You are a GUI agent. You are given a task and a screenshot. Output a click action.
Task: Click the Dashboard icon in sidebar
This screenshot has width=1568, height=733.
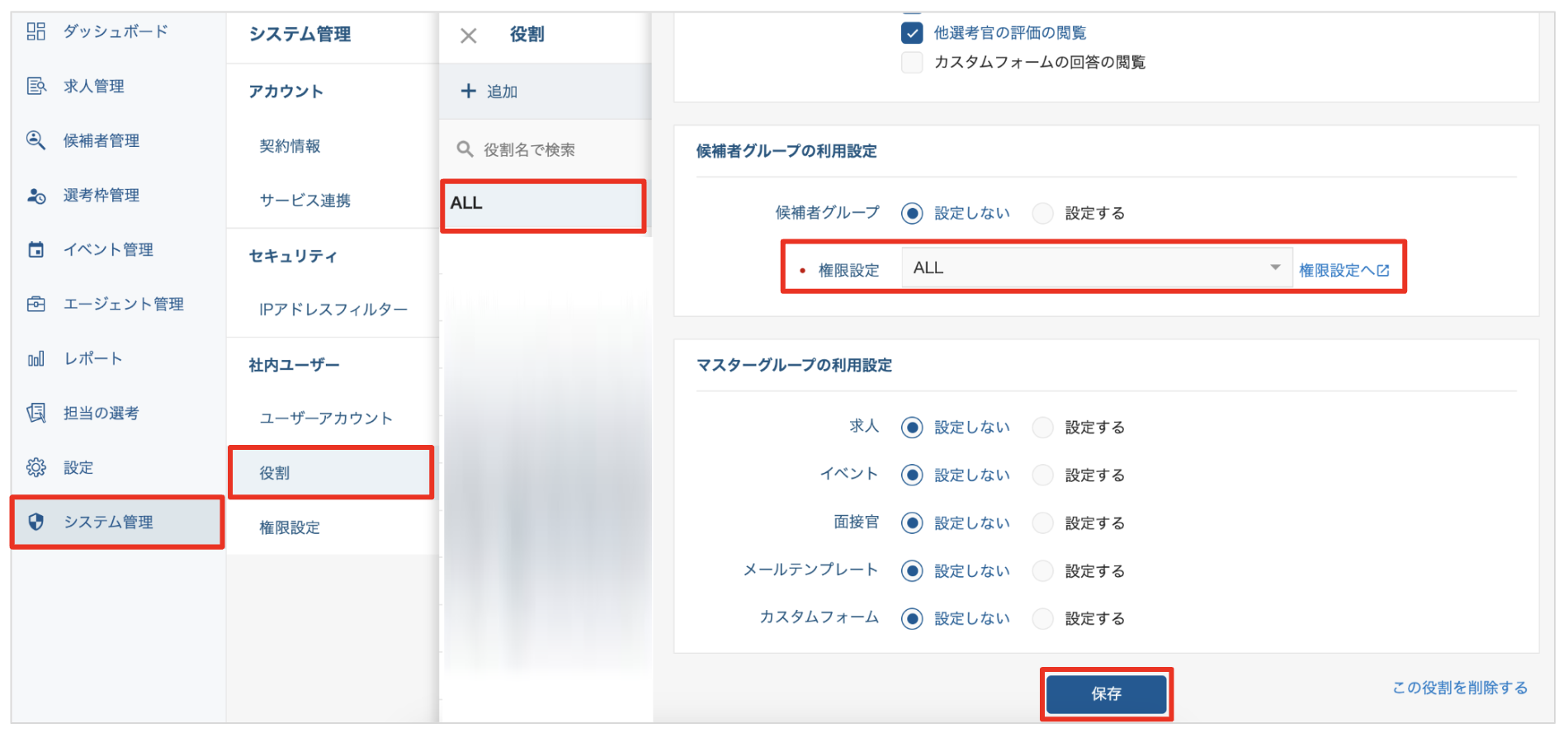[x=35, y=31]
